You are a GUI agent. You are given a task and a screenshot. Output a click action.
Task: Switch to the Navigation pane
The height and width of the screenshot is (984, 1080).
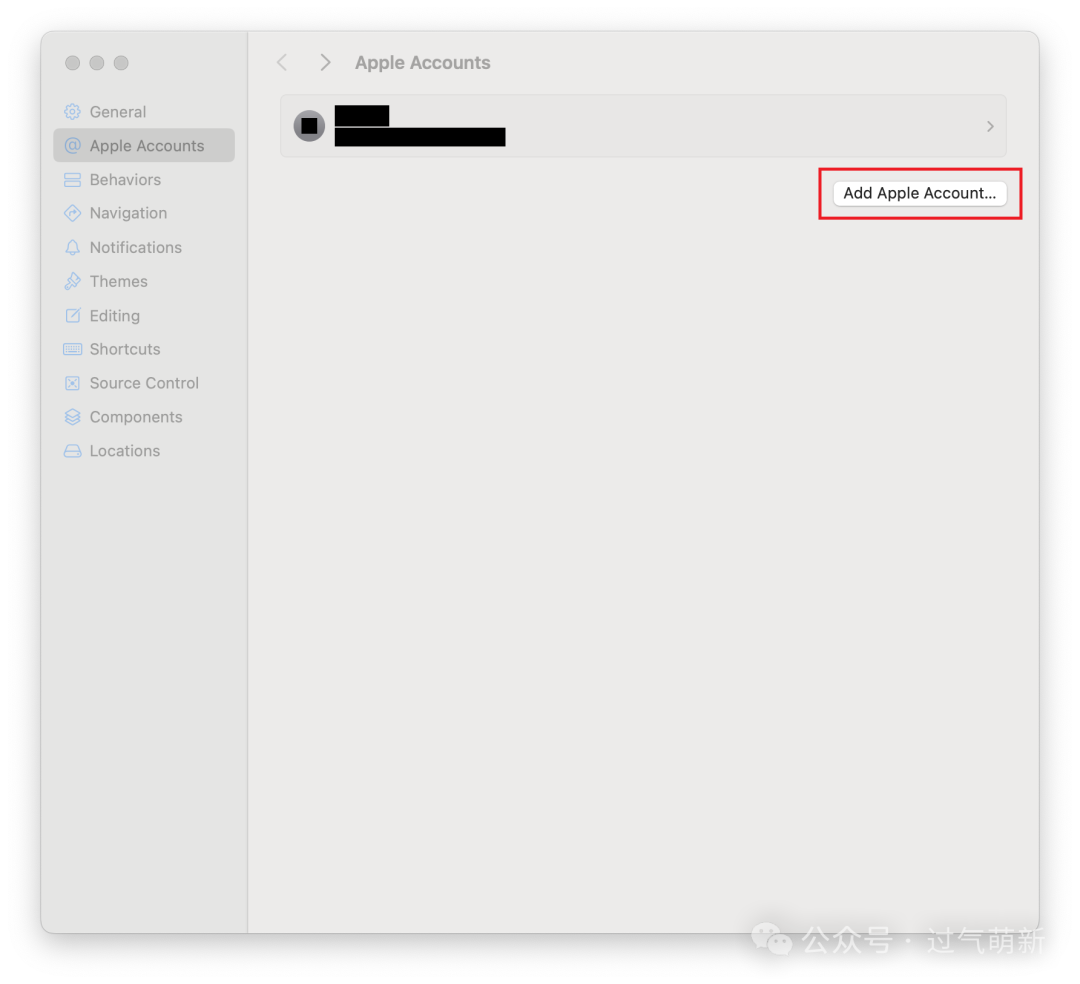pyautogui.click(x=144, y=213)
